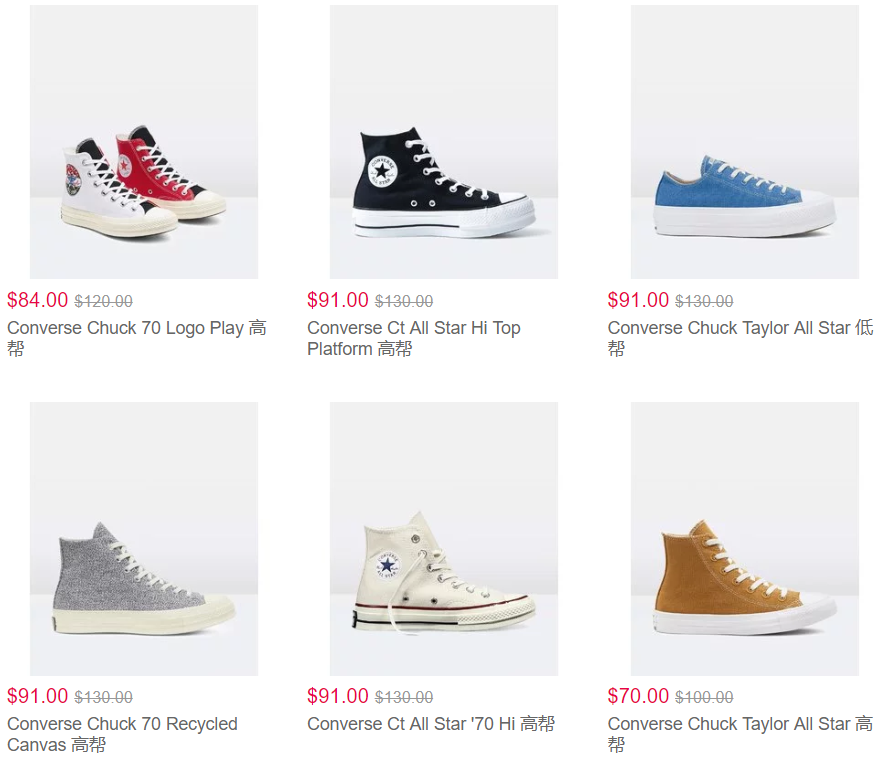
Task: Click the $91.00 price under grey shoe
Action: (38, 696)
